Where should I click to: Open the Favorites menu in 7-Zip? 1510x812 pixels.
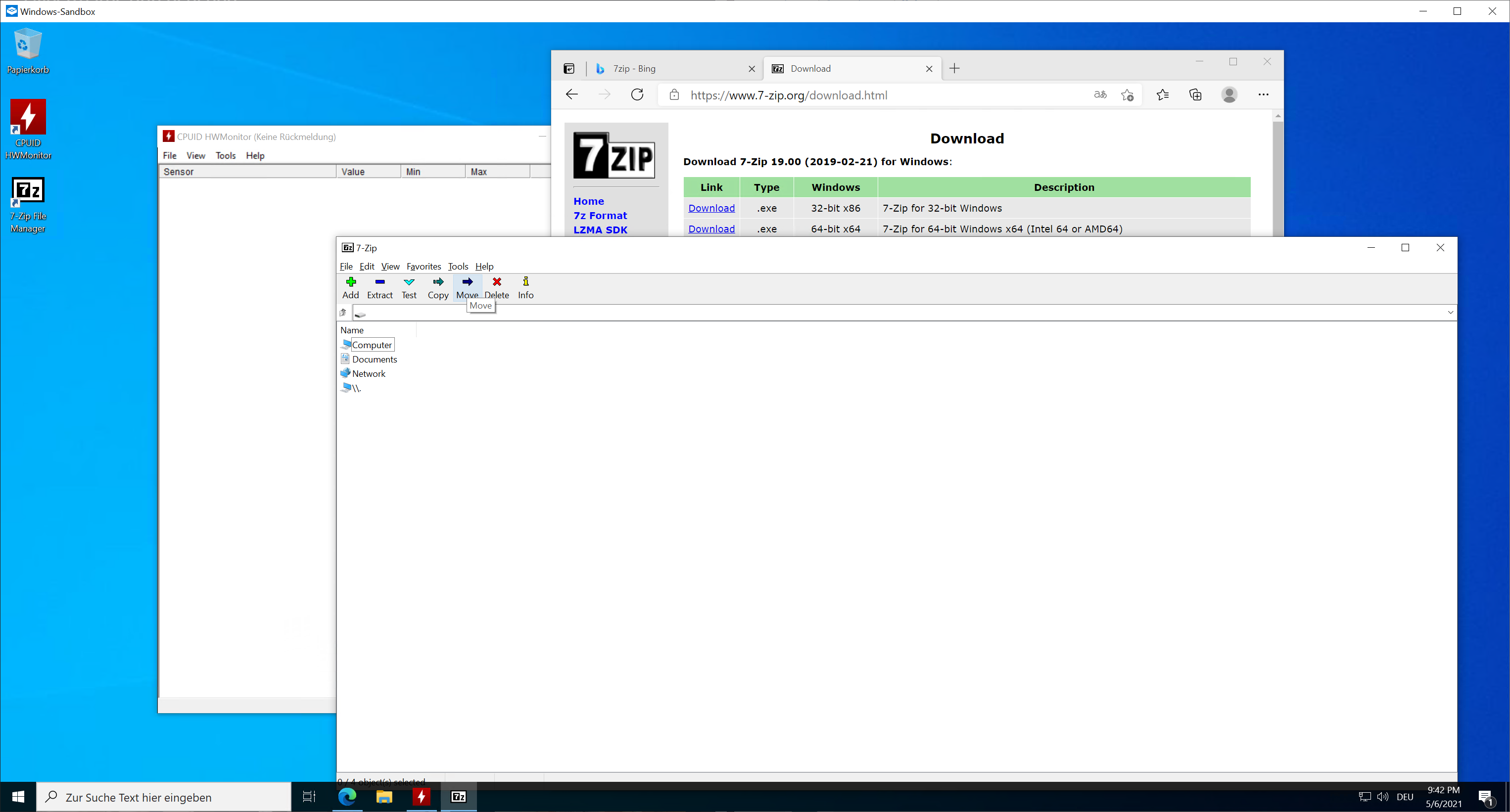coord(423,266)
